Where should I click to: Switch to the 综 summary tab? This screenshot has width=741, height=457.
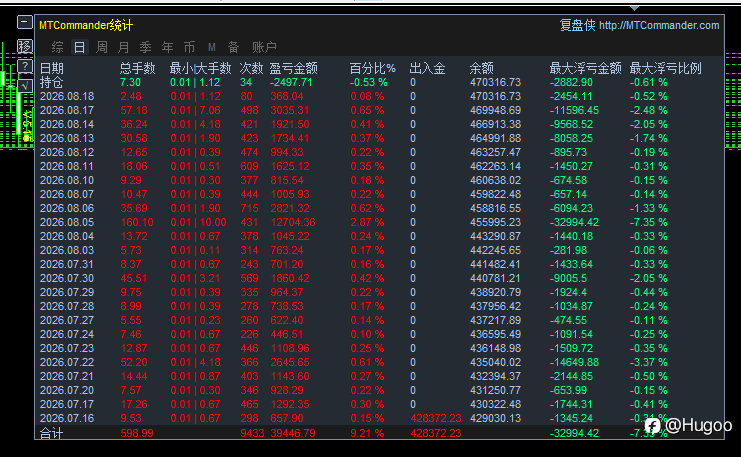tap(58, 47)
